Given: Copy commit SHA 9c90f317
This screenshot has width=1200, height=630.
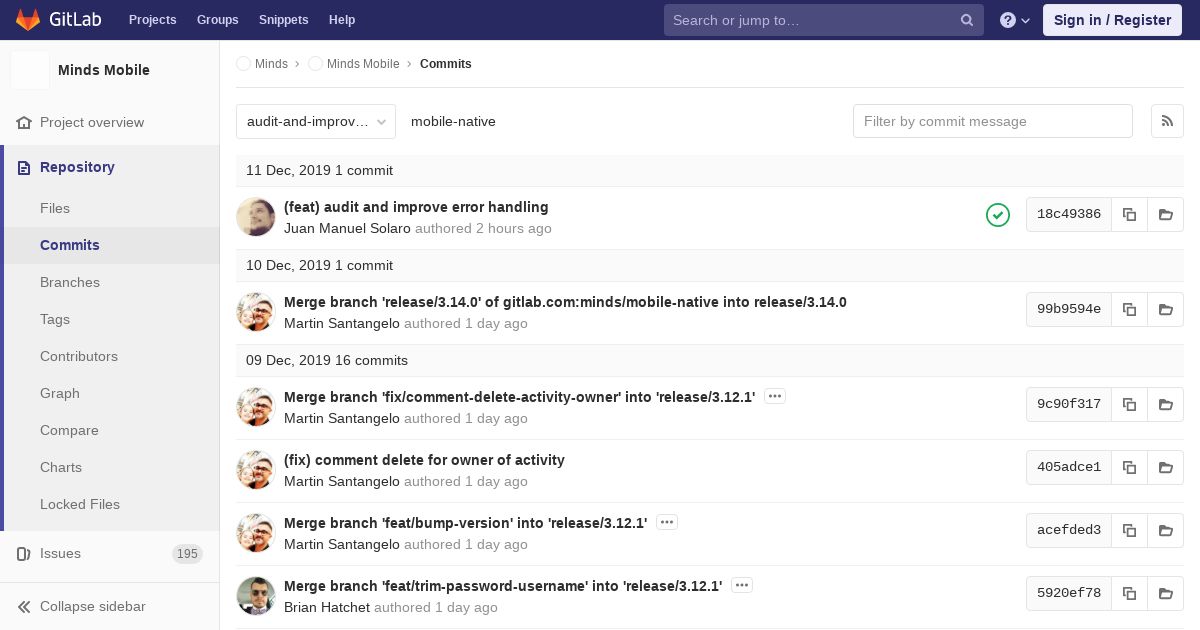Looking at the screenshot, I should pyautogui.click(x=1129, y=404).
